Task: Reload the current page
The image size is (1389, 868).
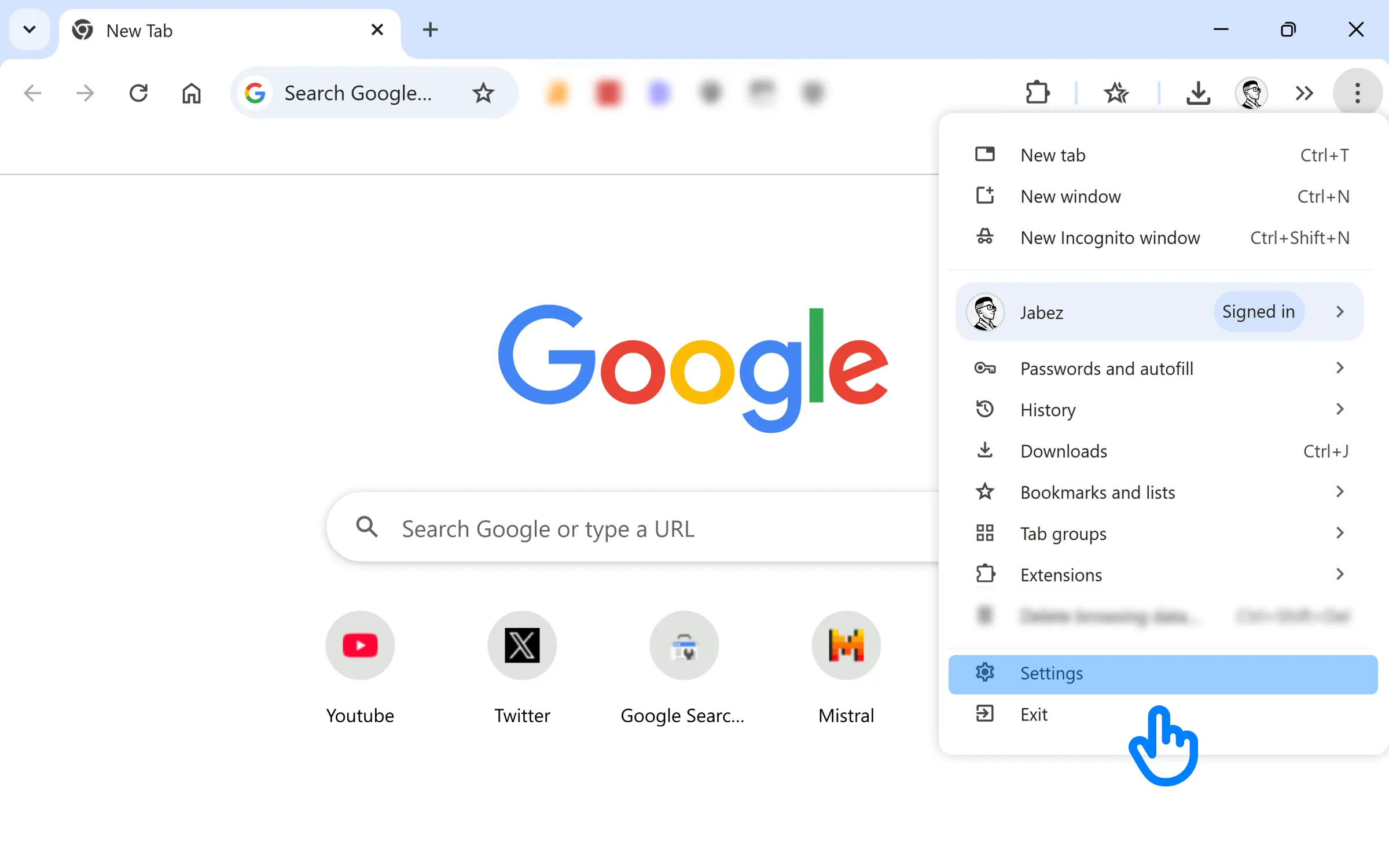Action: point(138,93)
